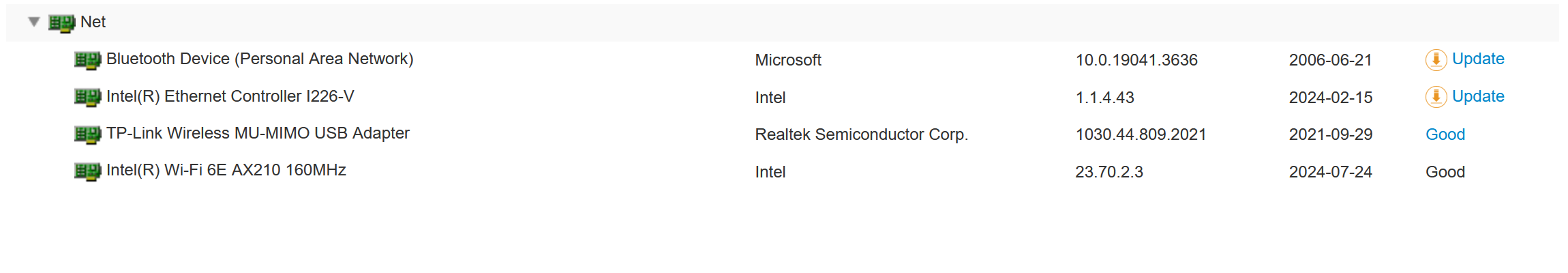
Task: Click the Net category network card icon
Action: coord(61,23)
